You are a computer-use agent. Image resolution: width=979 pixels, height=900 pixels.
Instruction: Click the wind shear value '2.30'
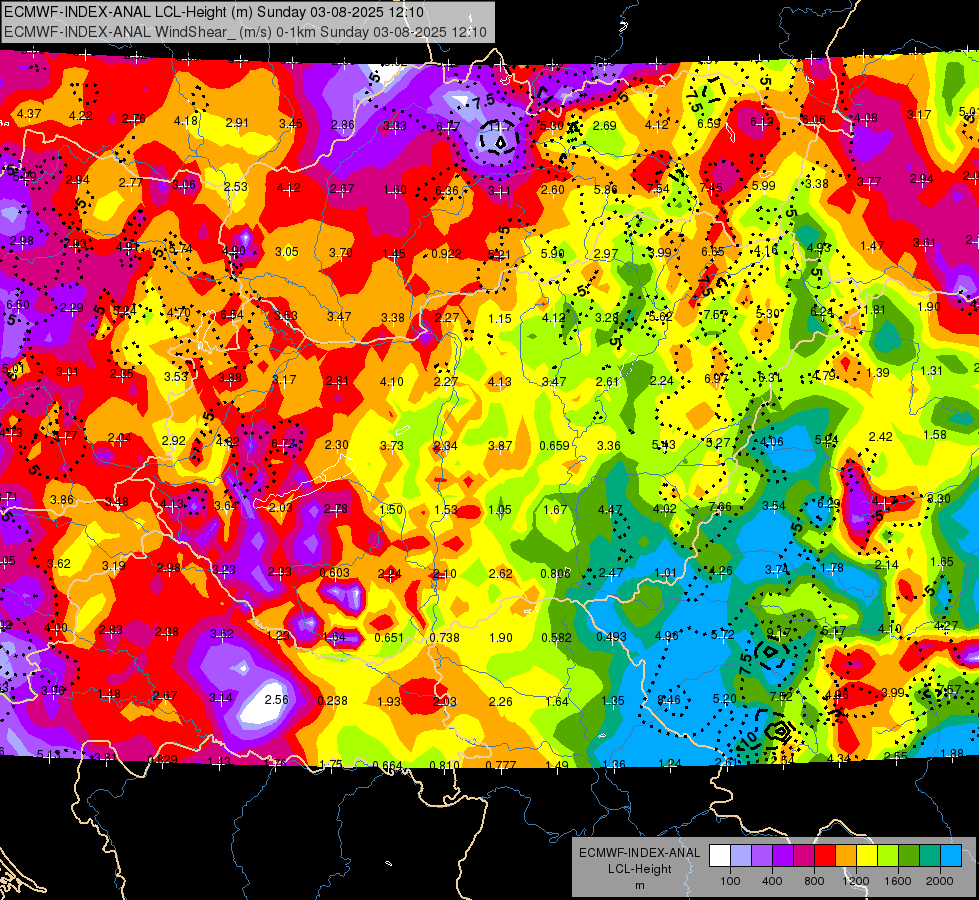click(337, 445)
